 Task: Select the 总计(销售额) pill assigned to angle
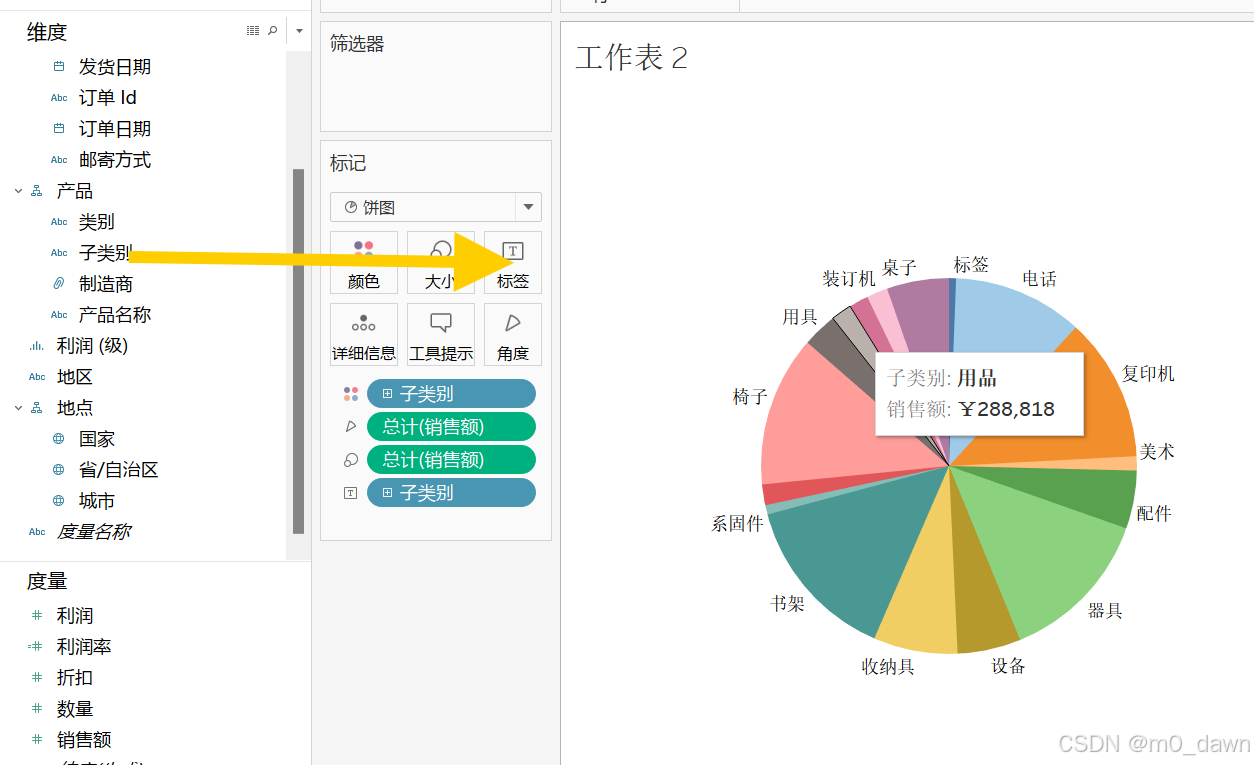[x=451, y=427]
